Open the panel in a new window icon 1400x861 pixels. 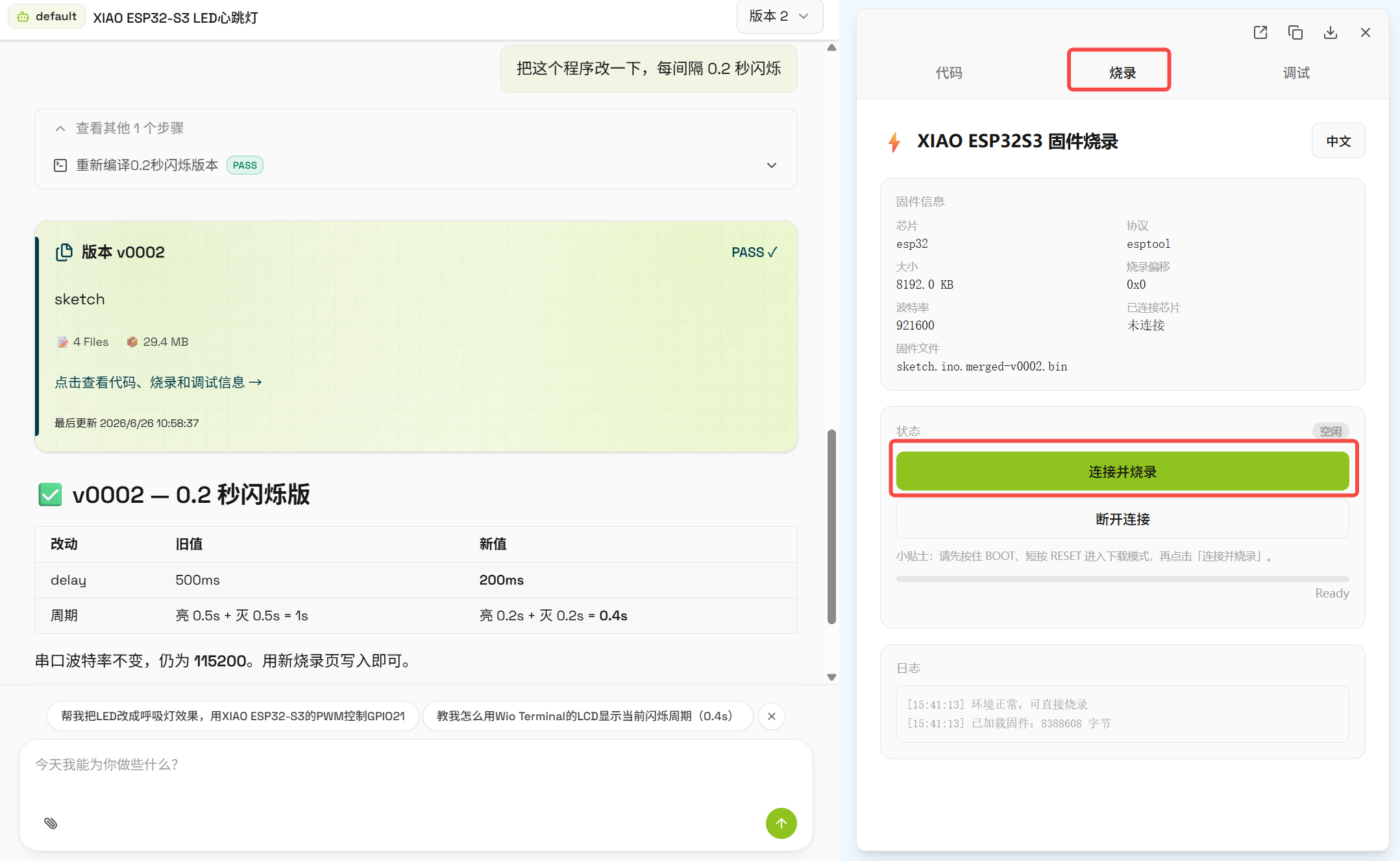tap(1260, 32)
